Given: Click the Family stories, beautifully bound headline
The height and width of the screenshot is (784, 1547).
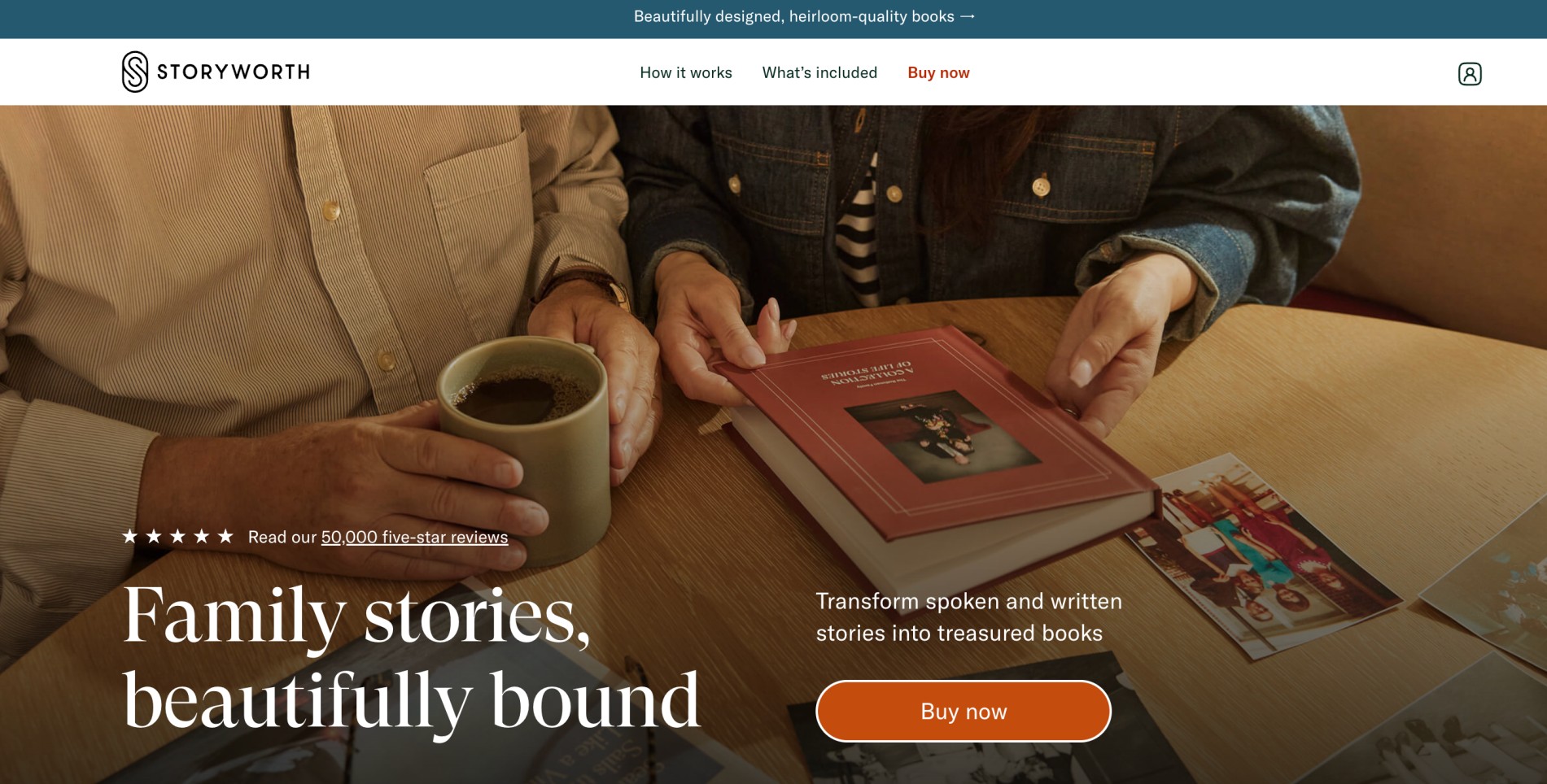Looking at the screenshot, I should [x=411, y=657].
